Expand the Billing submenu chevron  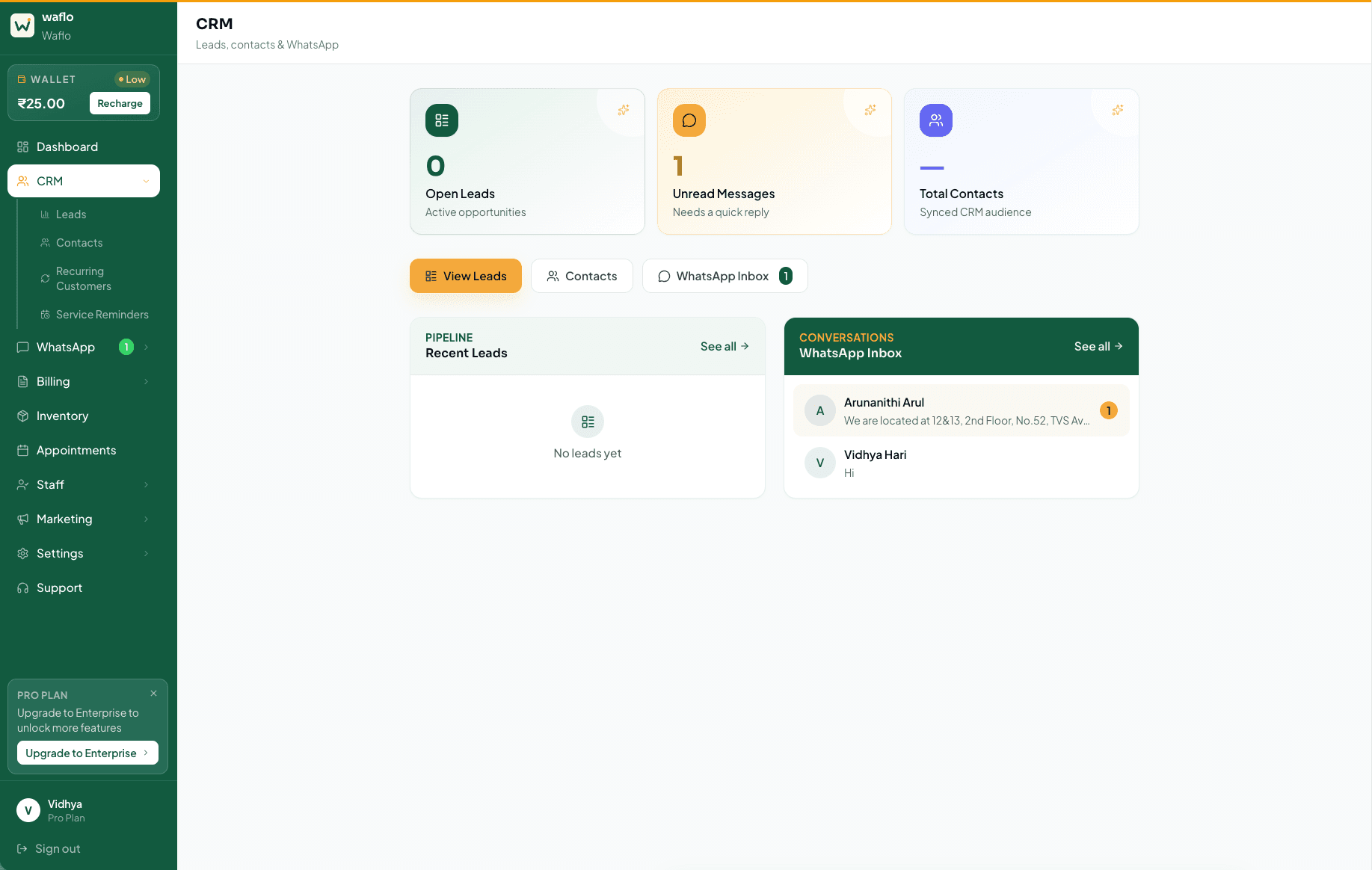click(146, 381)
